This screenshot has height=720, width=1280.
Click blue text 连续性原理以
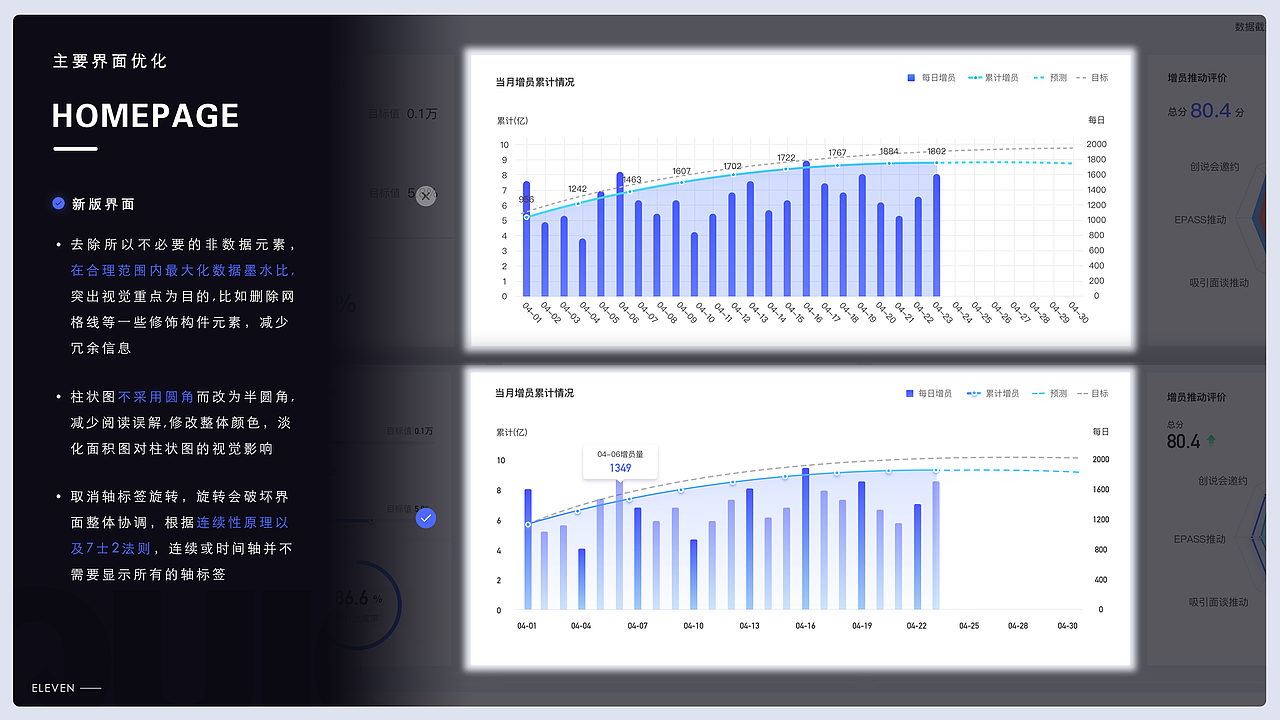pos(243,522)
